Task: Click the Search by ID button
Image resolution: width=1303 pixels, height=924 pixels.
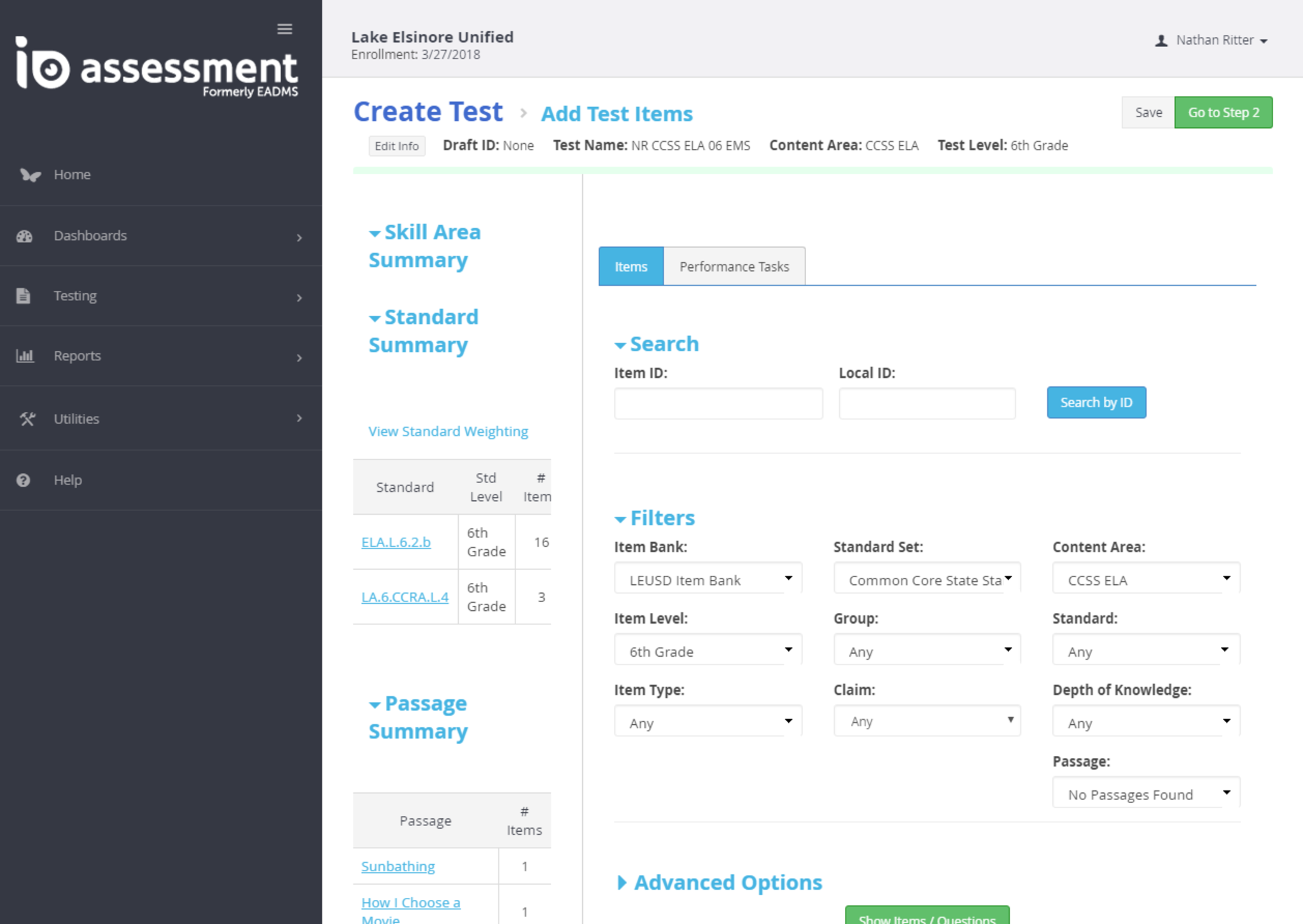Action: pos(1096,403)
